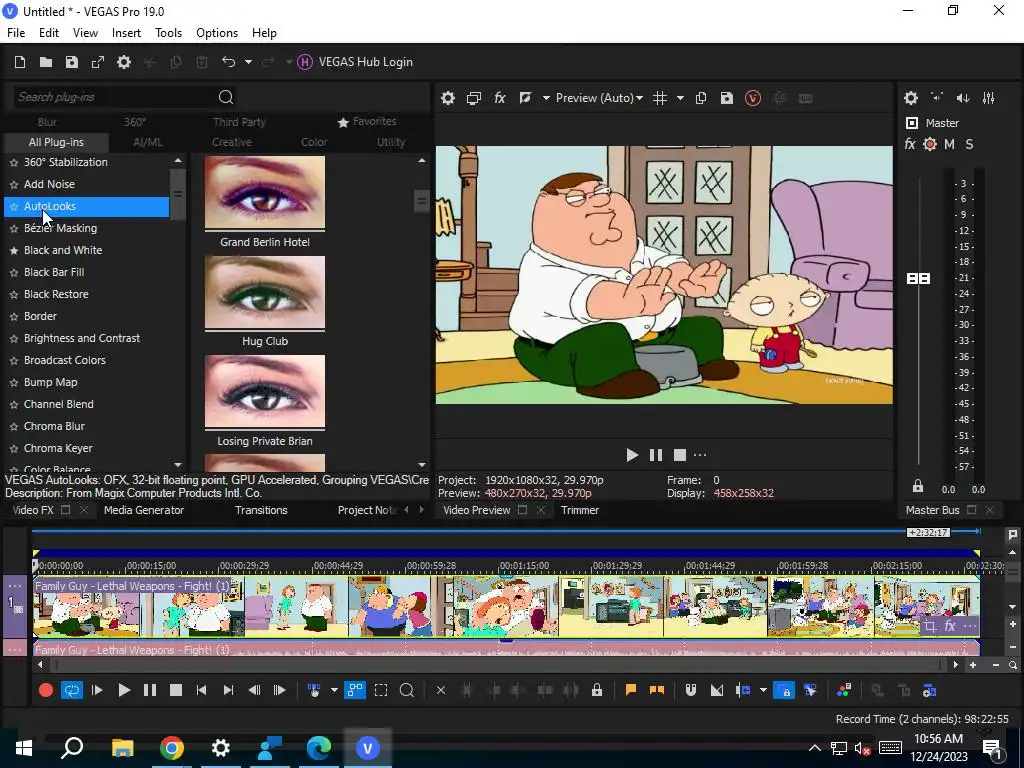Pick the Losing Private Brian preset
The width and height of the screenshot is (1024, 768).
[x=264, y=391]
